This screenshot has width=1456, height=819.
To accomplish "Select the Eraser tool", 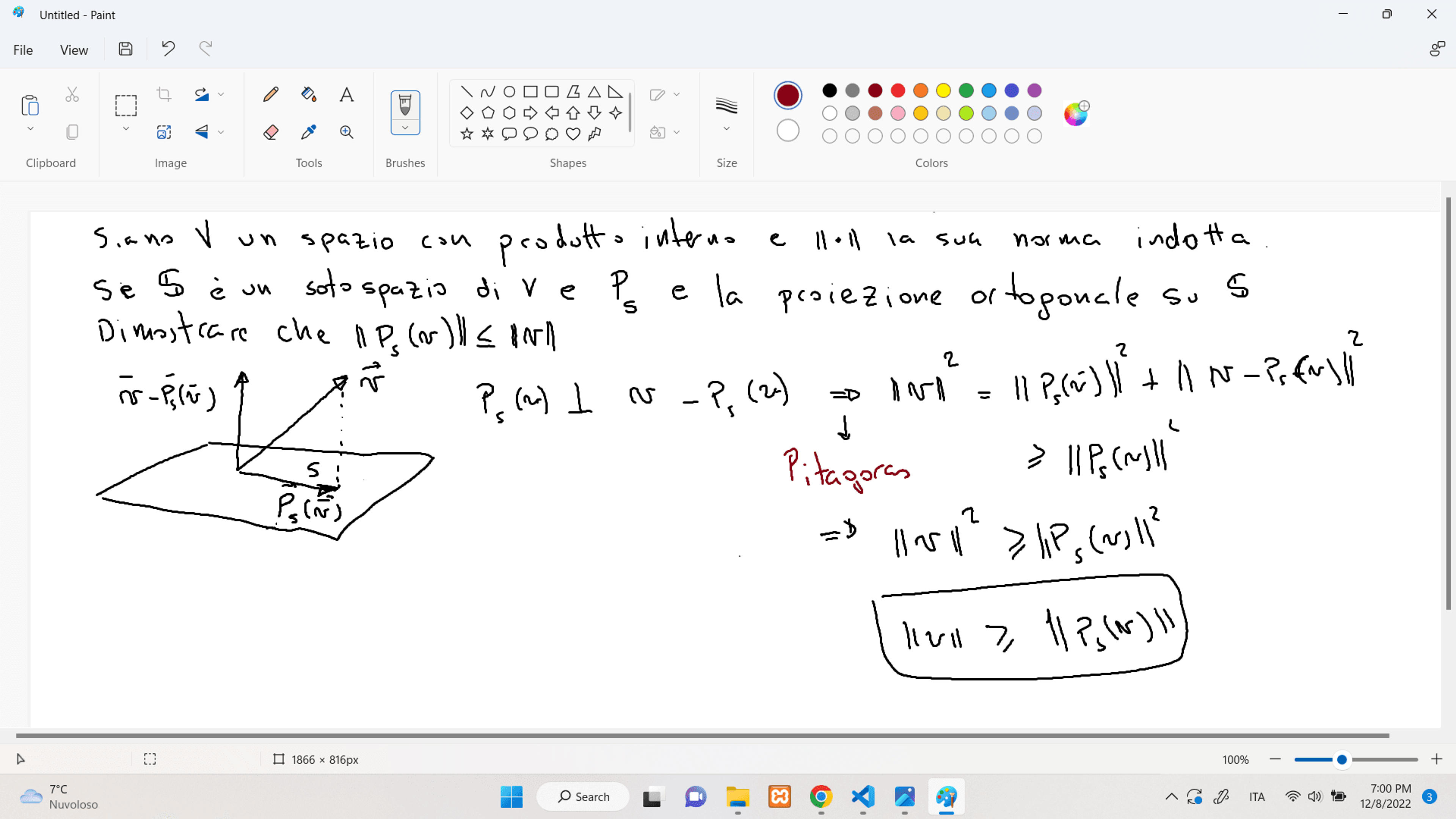I will (x=271, y=132).
